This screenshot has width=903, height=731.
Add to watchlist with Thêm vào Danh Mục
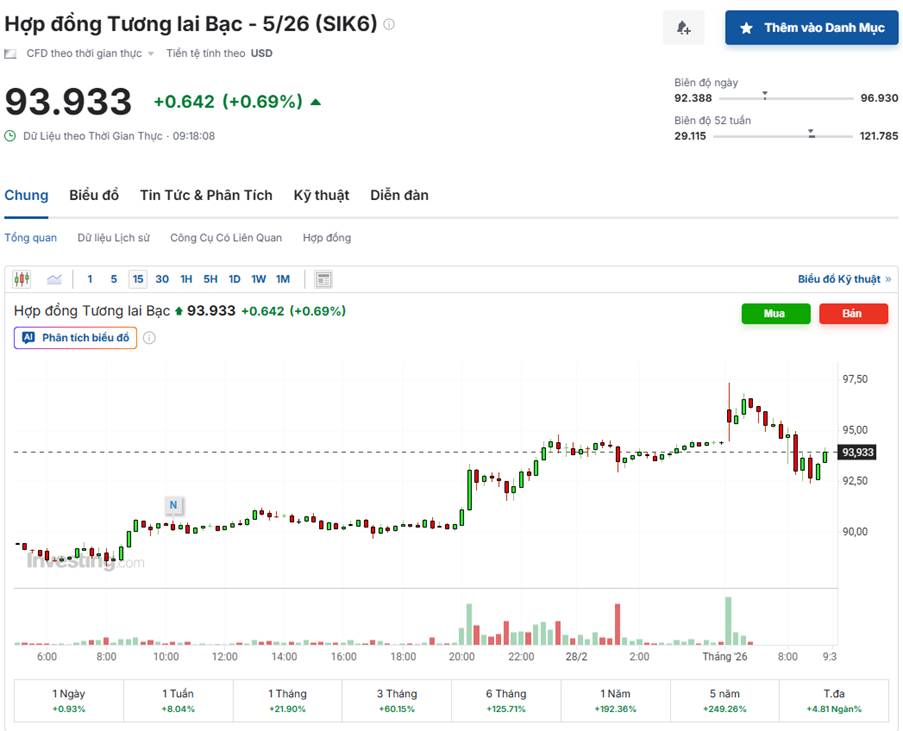point(811,28)
